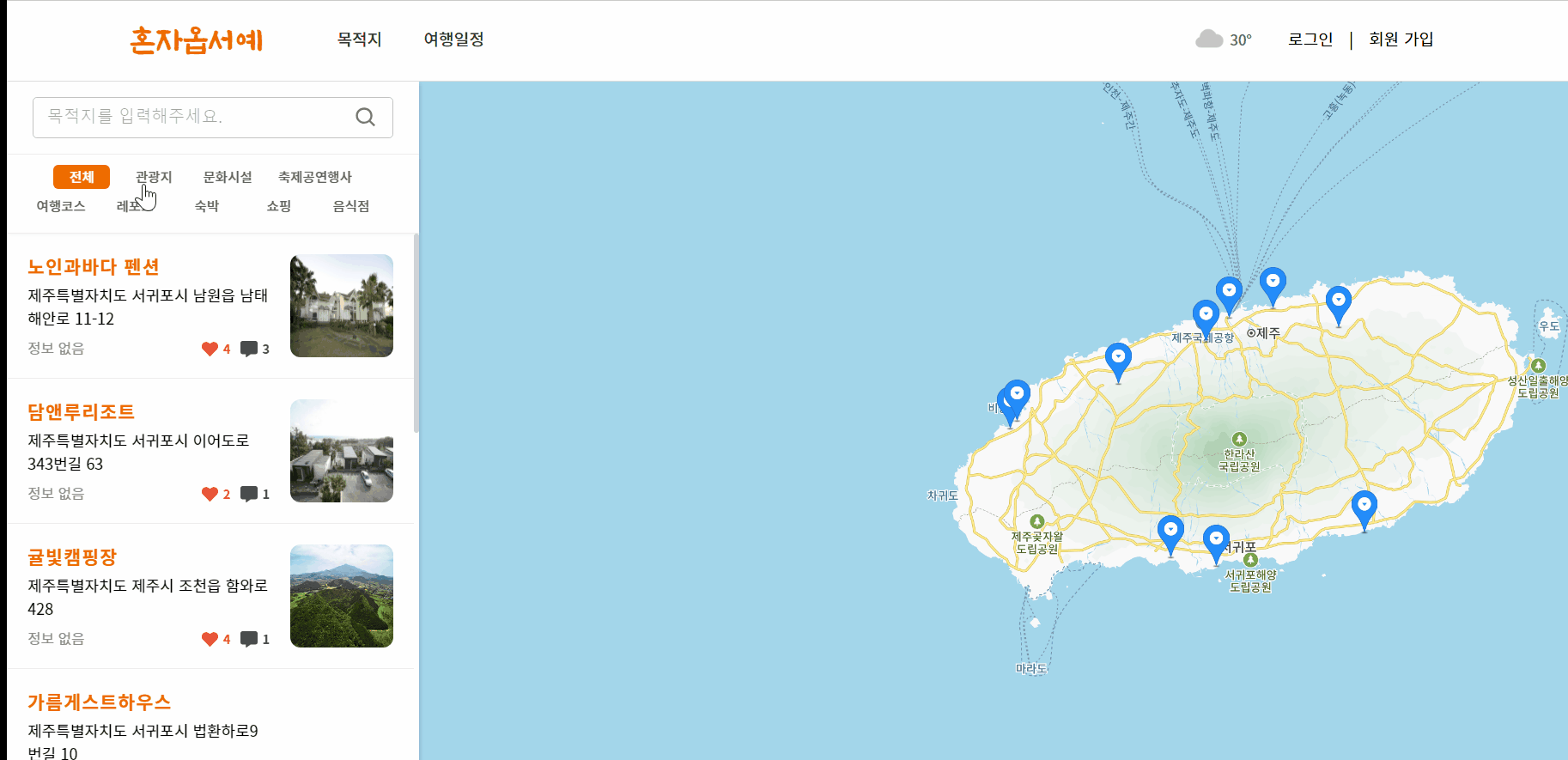Image resolution: width=1568 pixels, height=760 pixels.
Task: Click comment icon on 귤빛캠핑장 card
Action: [x=249, y=639]
